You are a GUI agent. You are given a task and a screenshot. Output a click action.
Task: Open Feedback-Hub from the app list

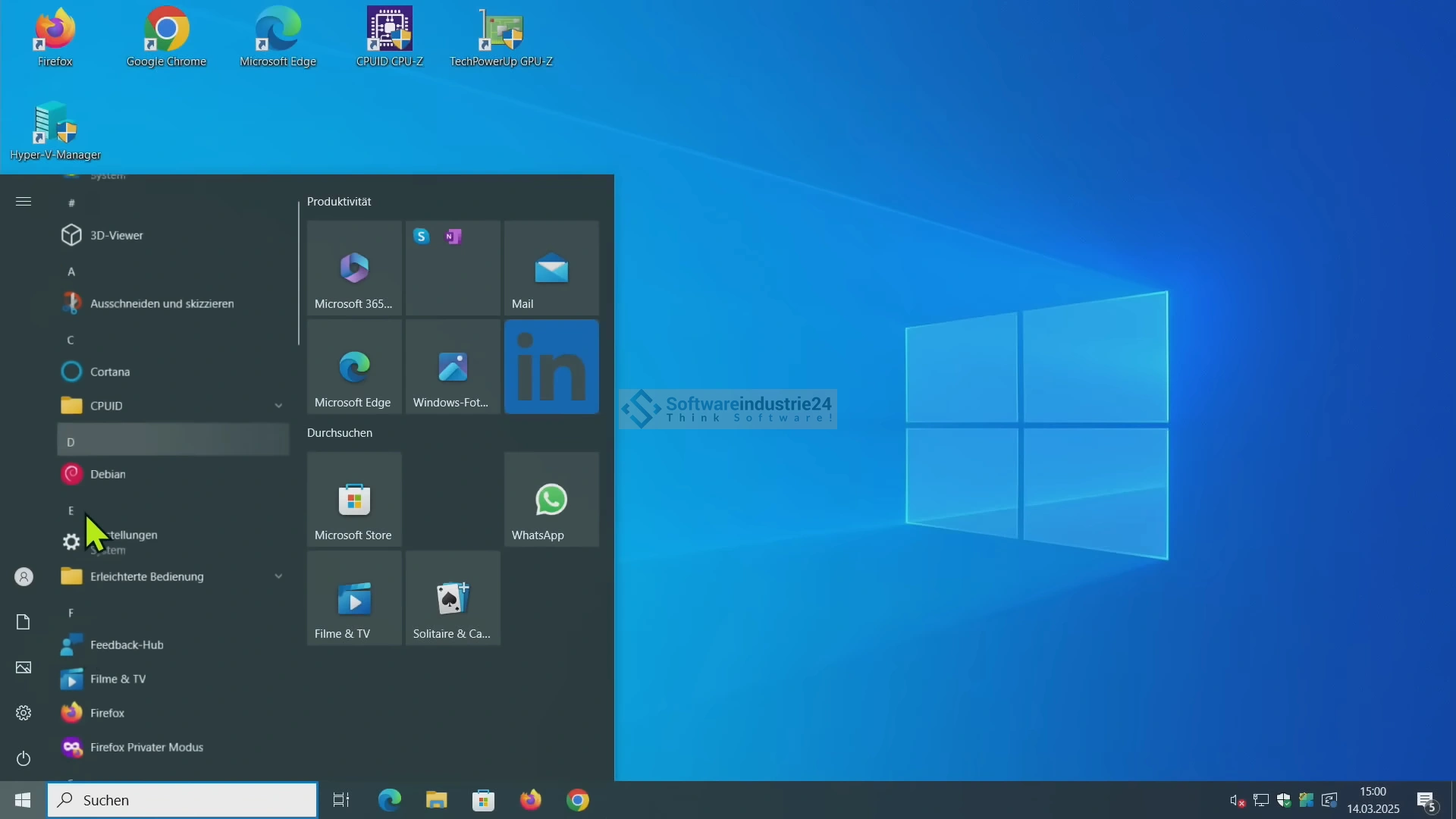[127, 645]
